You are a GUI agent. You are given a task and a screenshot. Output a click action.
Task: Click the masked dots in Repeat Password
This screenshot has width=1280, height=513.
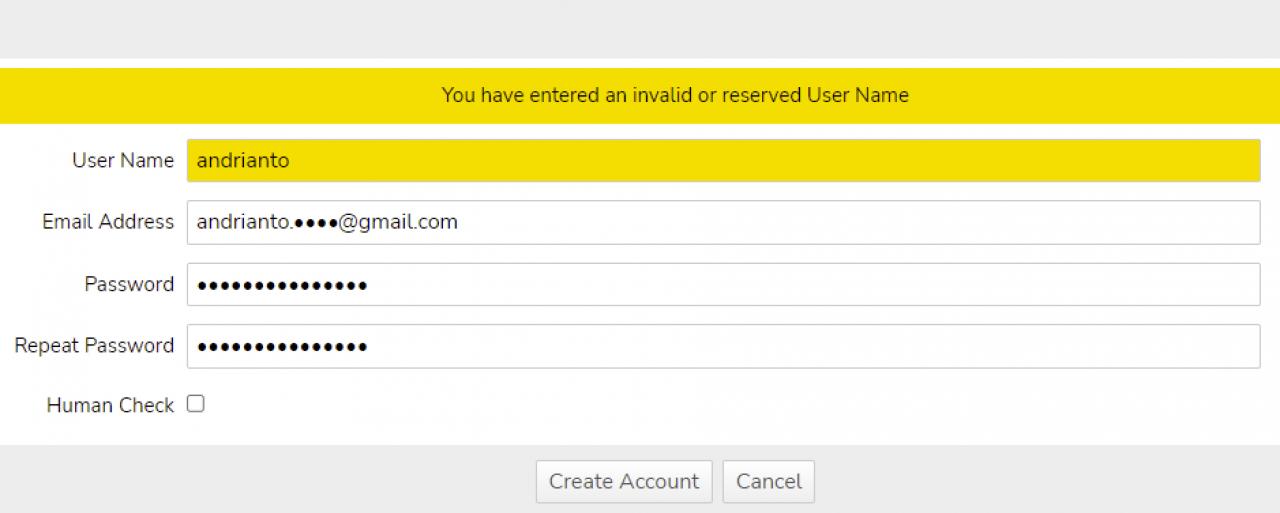(282, 347)
